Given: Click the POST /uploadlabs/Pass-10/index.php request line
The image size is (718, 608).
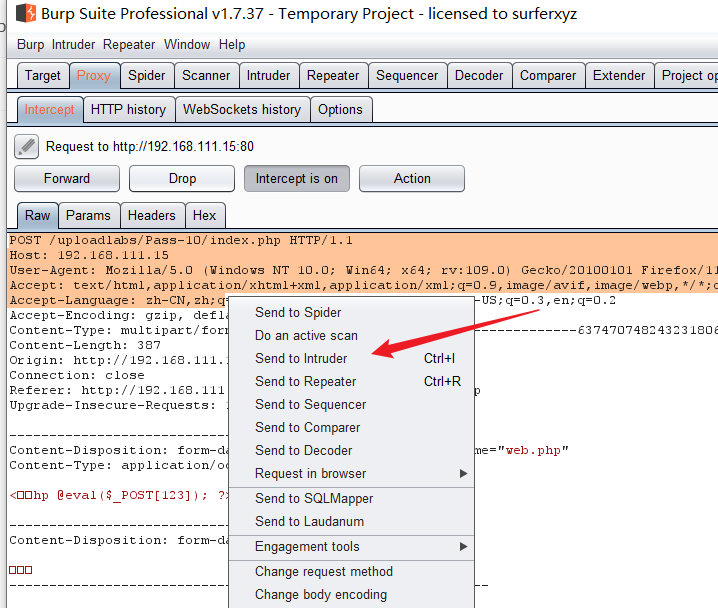Looking at the screenshot, I should [181, 240].
